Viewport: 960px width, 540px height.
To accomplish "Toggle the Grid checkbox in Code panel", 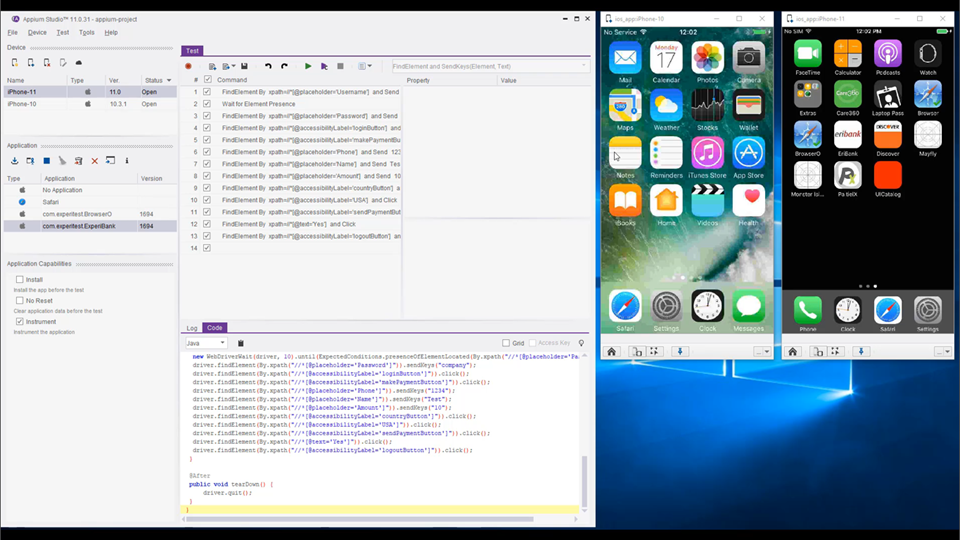I will pyautogui.click(x=506, y=343).
